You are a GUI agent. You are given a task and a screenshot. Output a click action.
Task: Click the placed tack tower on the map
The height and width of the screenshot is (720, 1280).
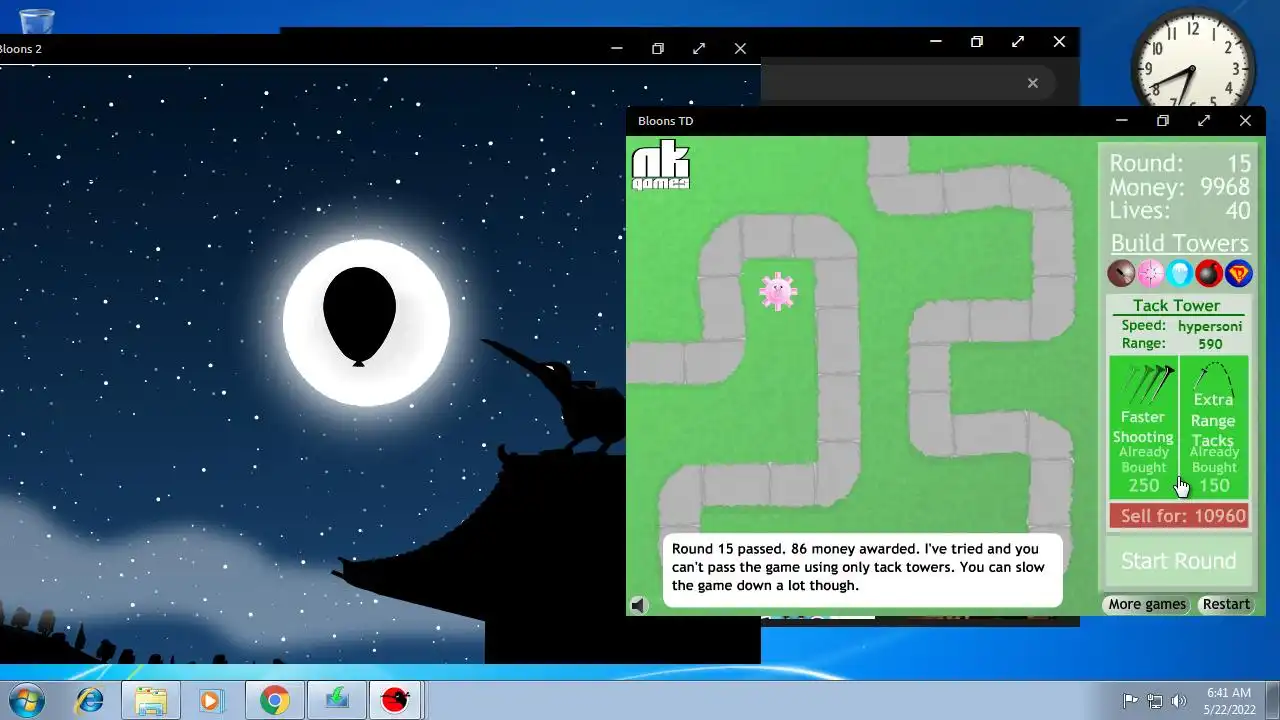point(777,291)
